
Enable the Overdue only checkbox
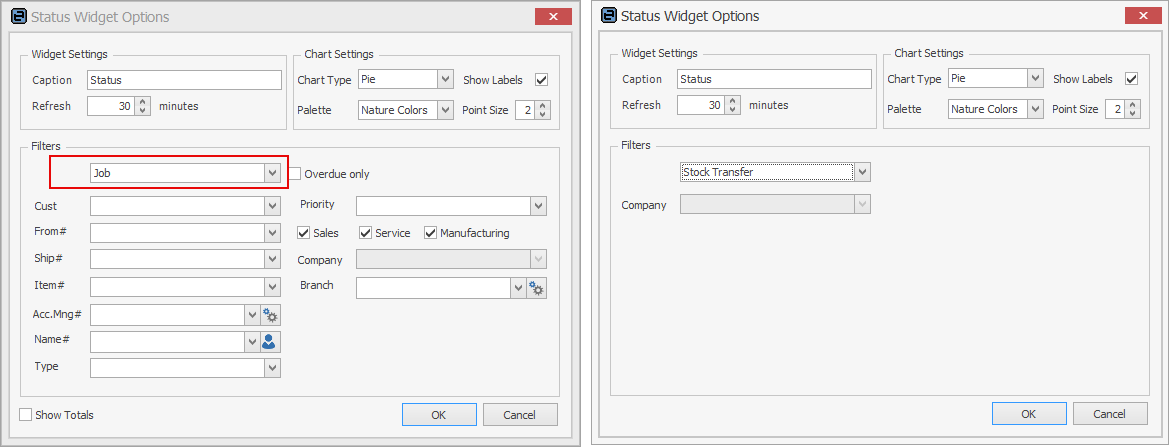(x=295, y=174)
